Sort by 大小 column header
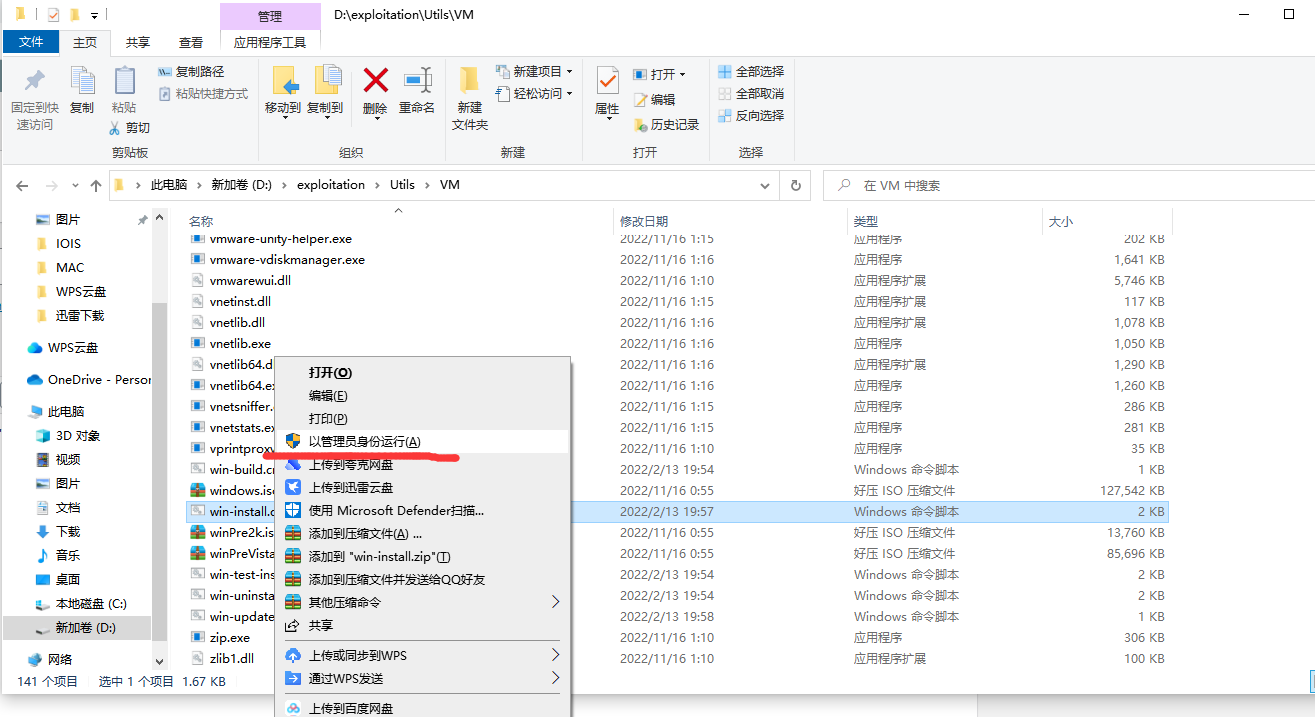The height and width of the screenshot is (717, 1315). tap(1060, 221)
